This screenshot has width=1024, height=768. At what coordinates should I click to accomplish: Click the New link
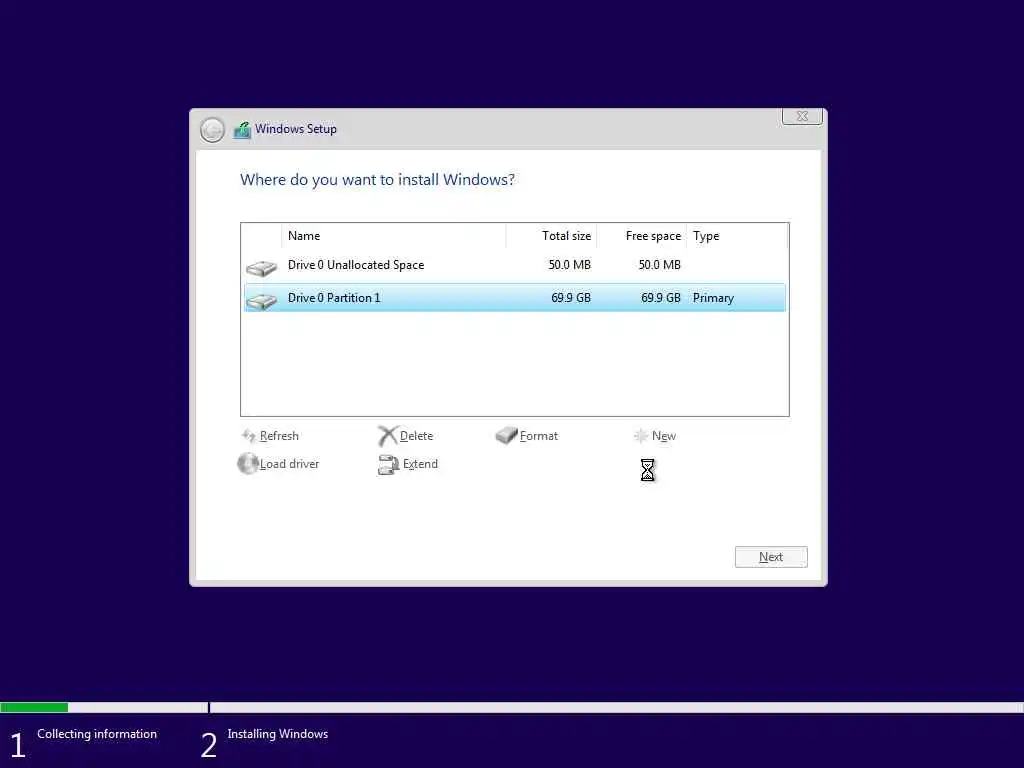(x=664, y=436)
